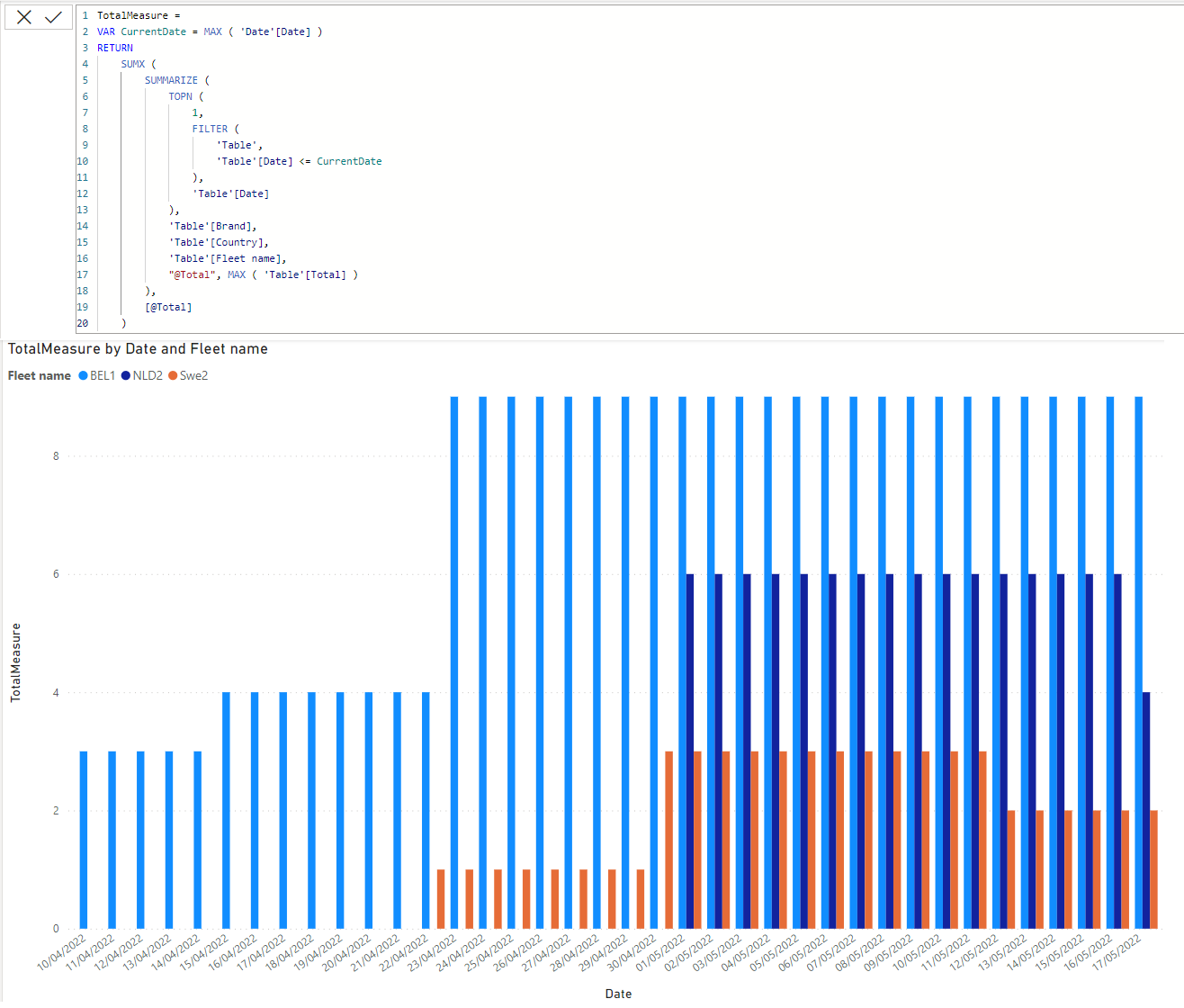This screenshot has height=1008, width=1184.
Task: Click '<= CurrentDate' in the filter condition
Action: (x=340, y=161)
